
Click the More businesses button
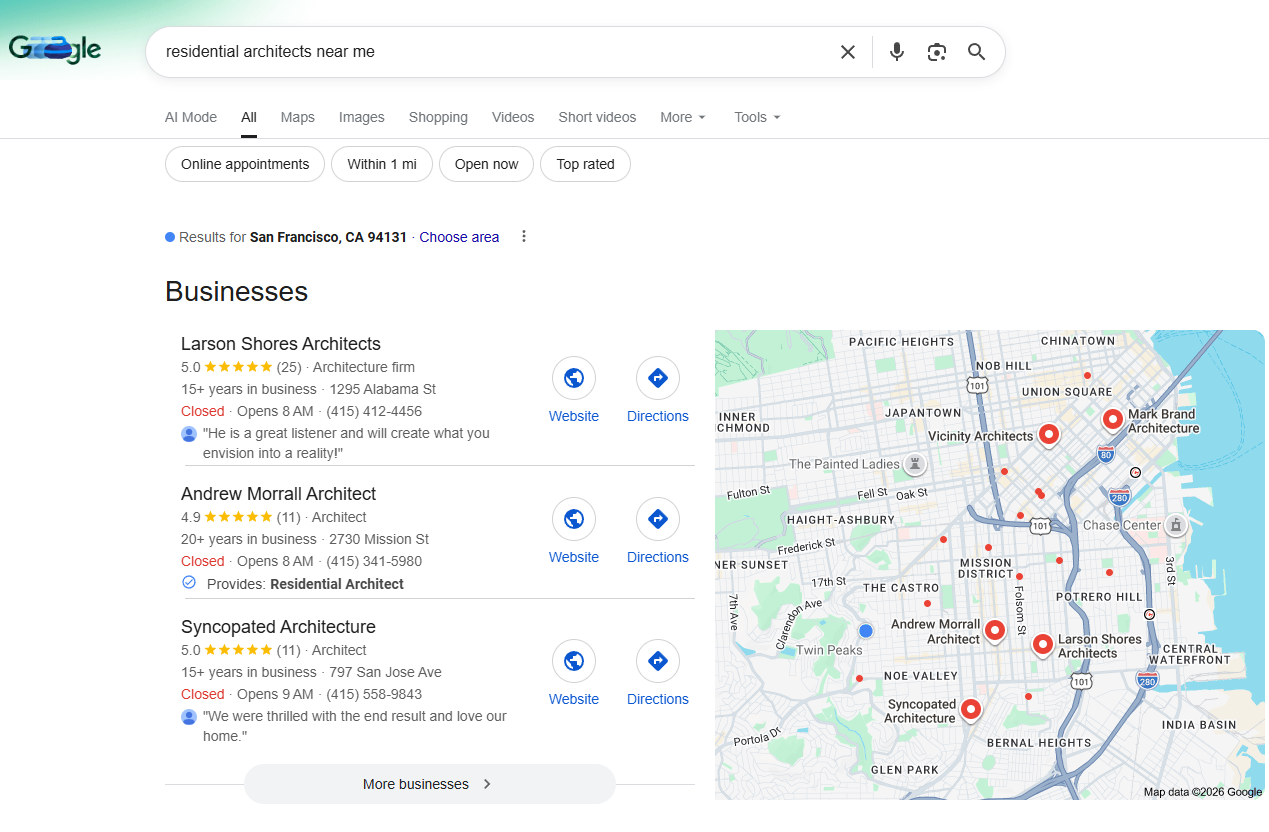[429, 784]
